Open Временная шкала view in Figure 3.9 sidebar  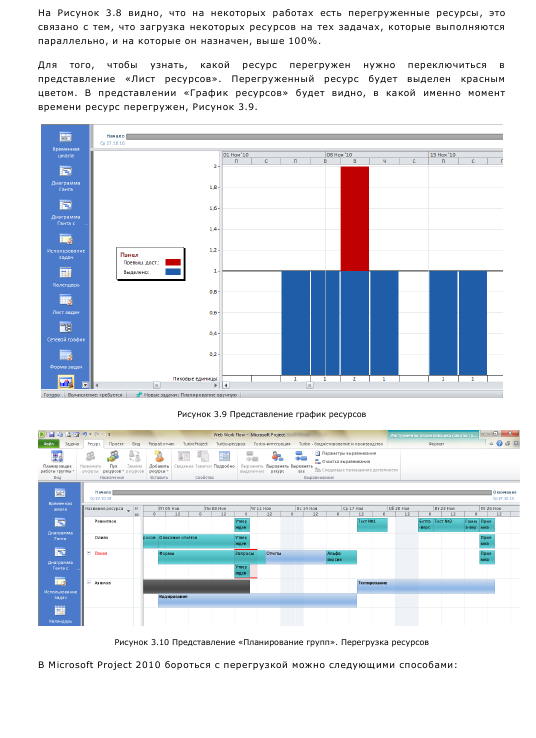click(65, 144)
